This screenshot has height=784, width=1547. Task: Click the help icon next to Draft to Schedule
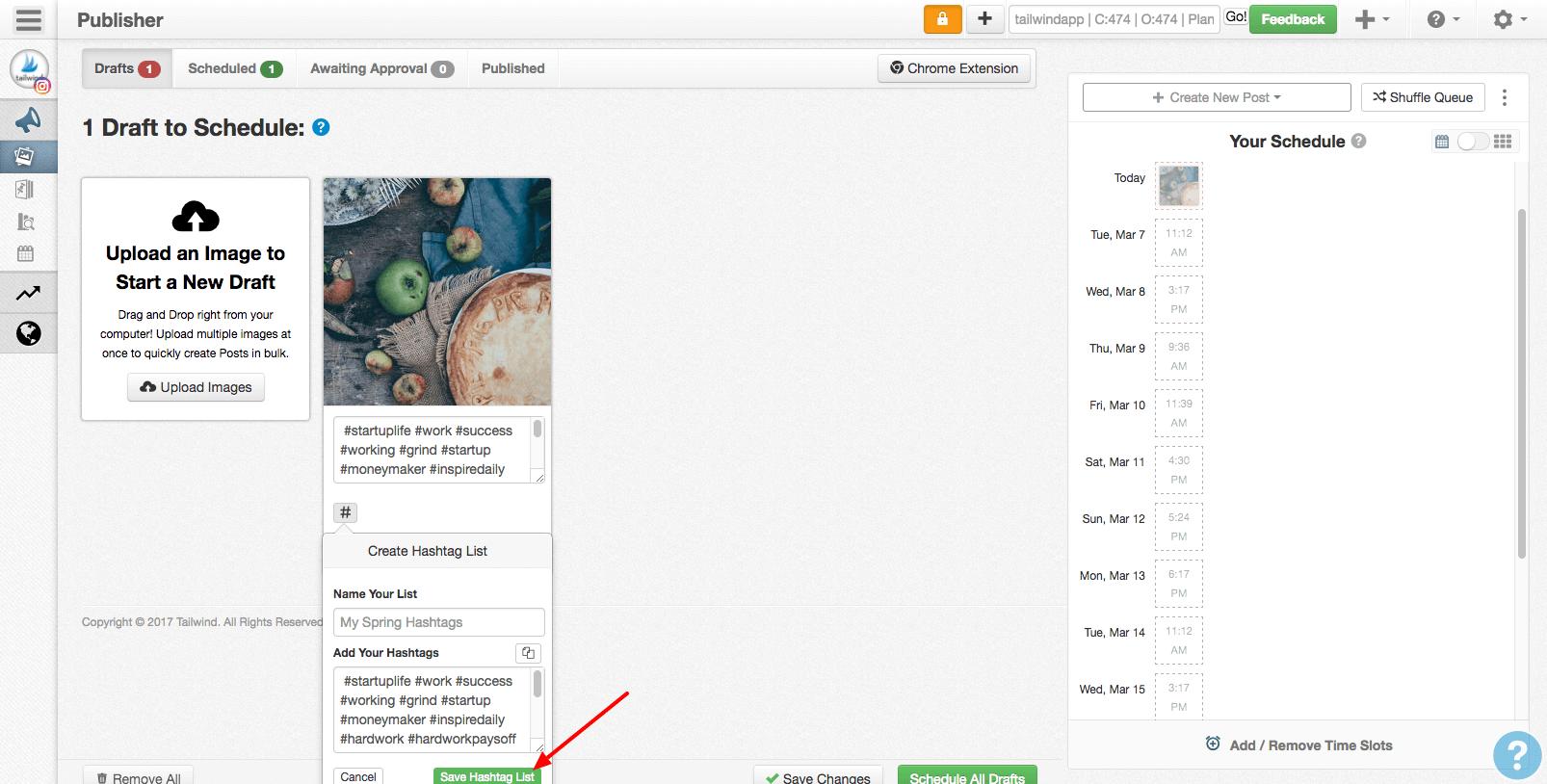322,127
